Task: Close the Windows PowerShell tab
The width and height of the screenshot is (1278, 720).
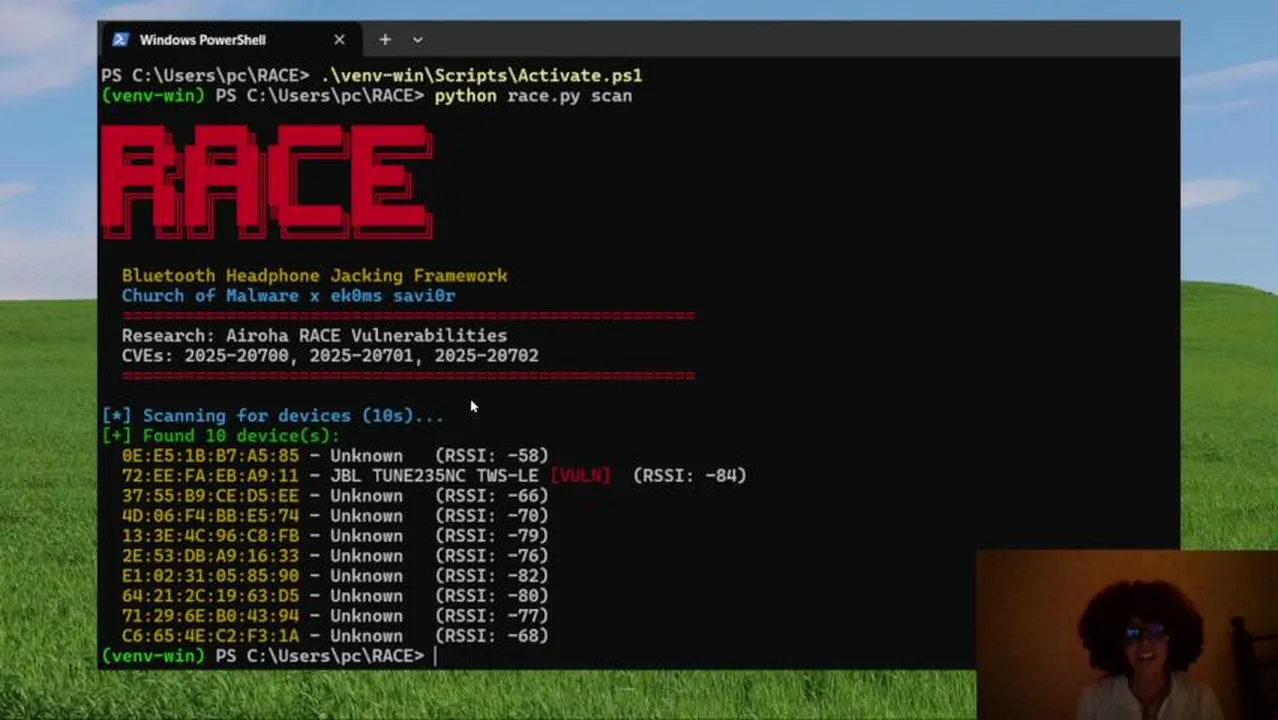Action: point(339,40)
